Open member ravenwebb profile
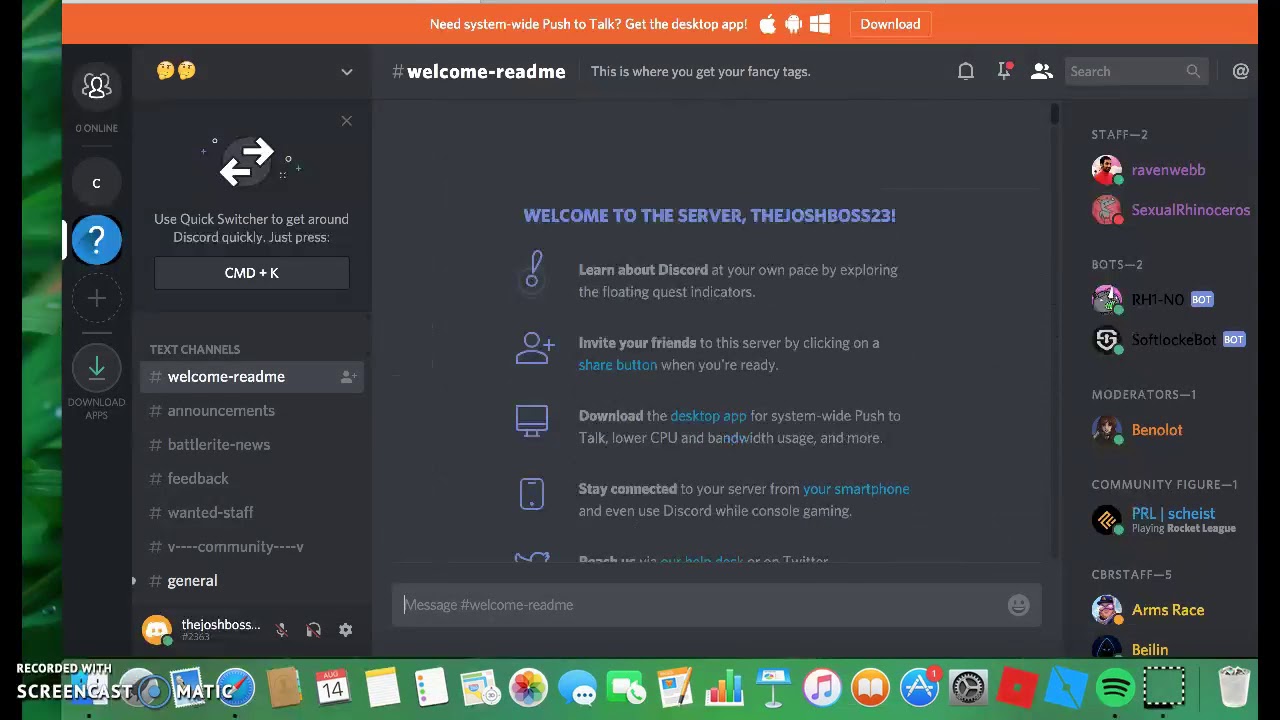 click(x=1170, y=170)
